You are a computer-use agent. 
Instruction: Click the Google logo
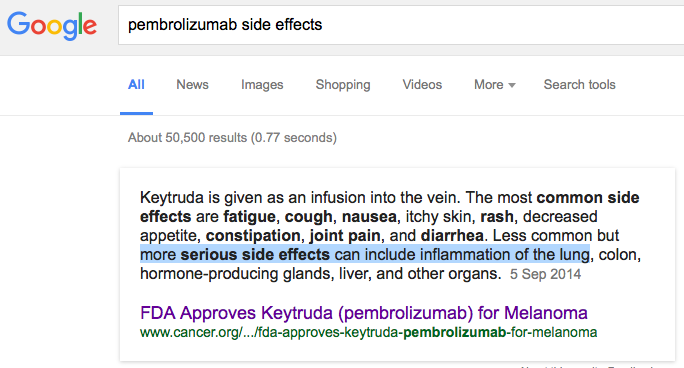[x=52, y=25]
